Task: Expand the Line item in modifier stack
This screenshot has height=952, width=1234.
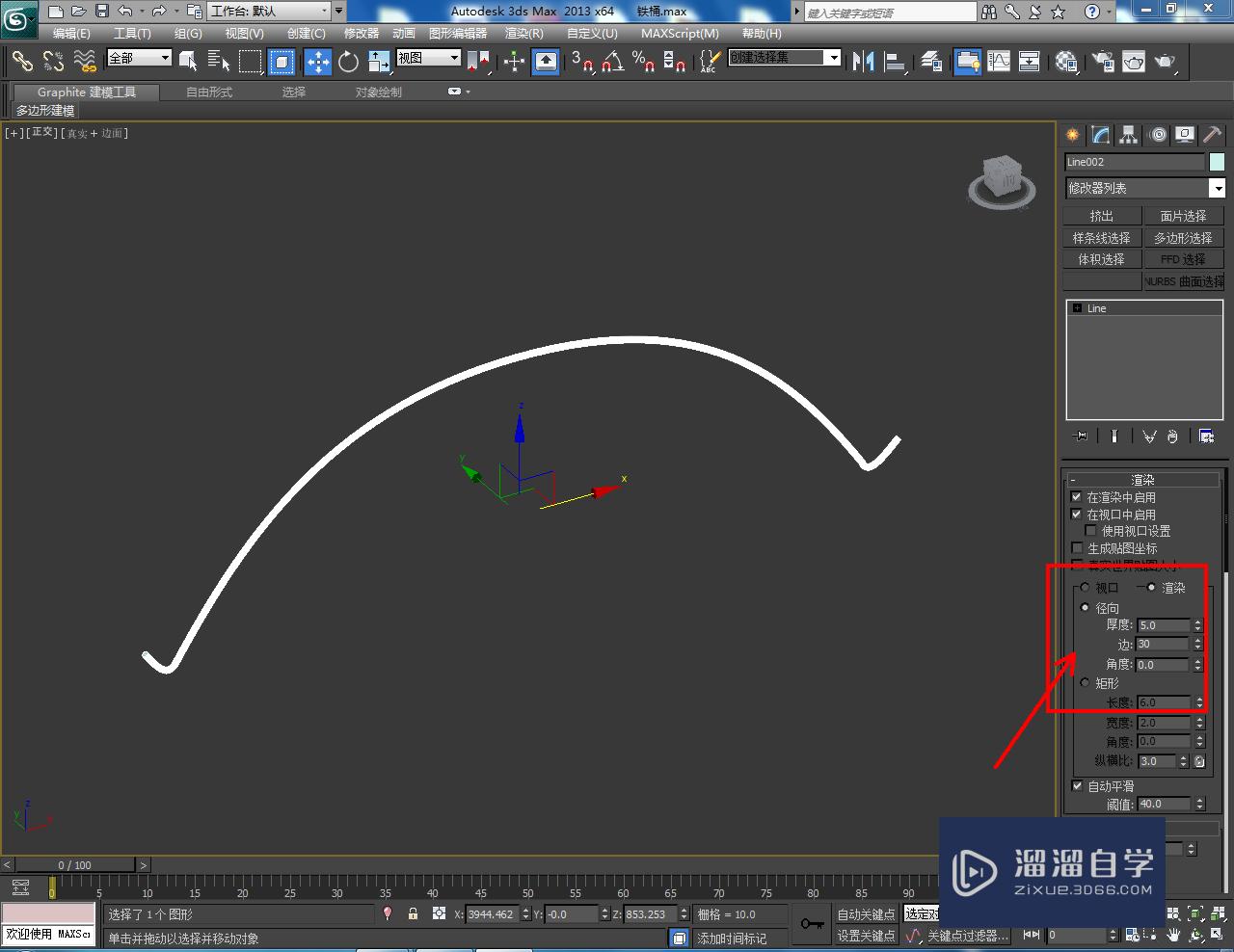Action: [x=1077, y=308]
